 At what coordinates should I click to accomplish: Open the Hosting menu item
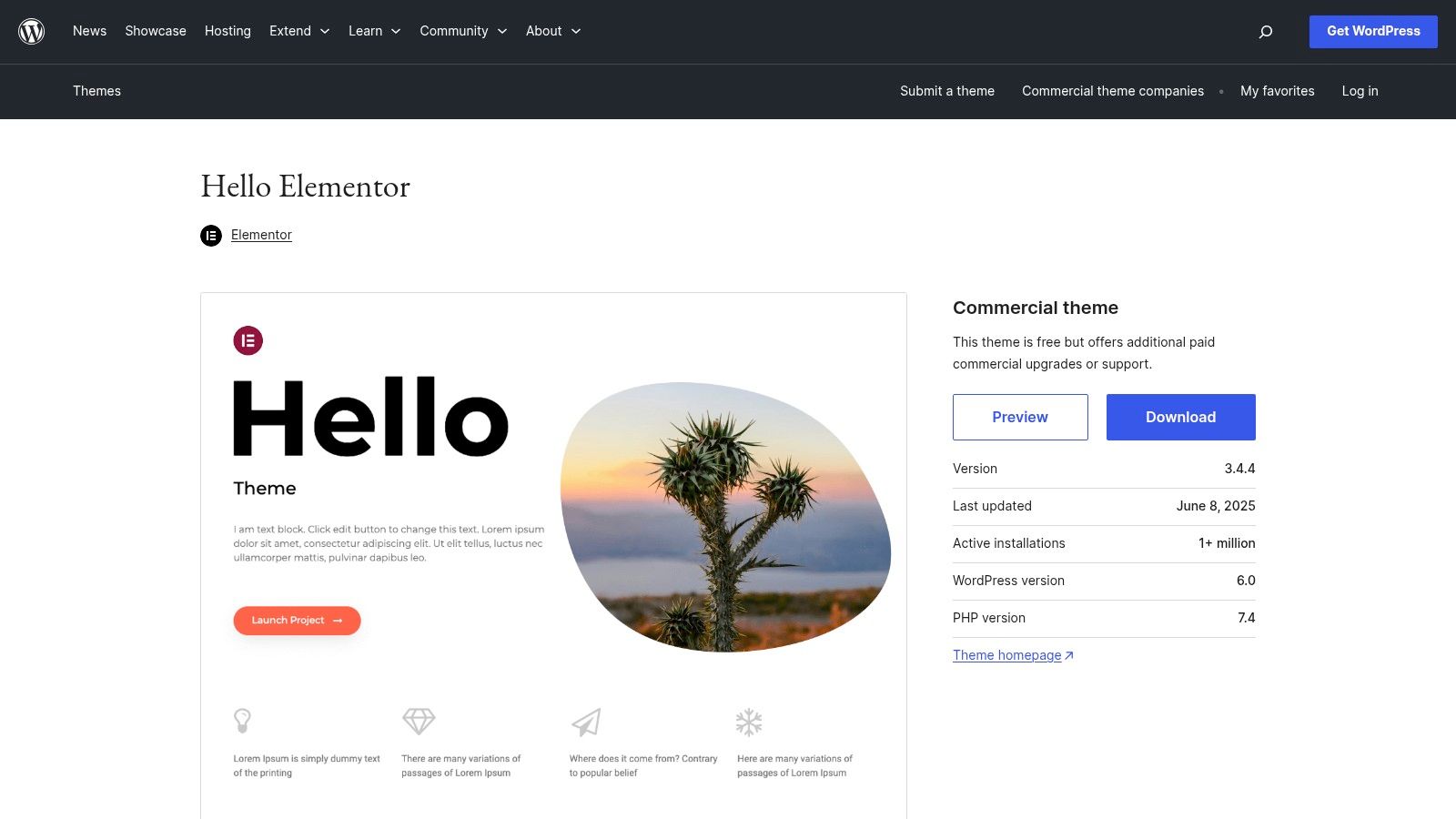pos(227,31)
